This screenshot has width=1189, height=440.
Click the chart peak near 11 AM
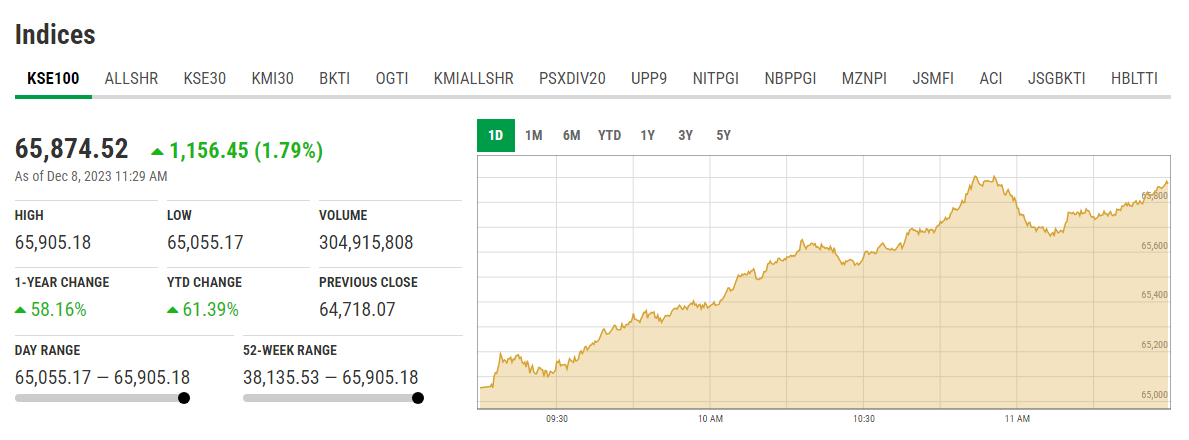(976, 178)
